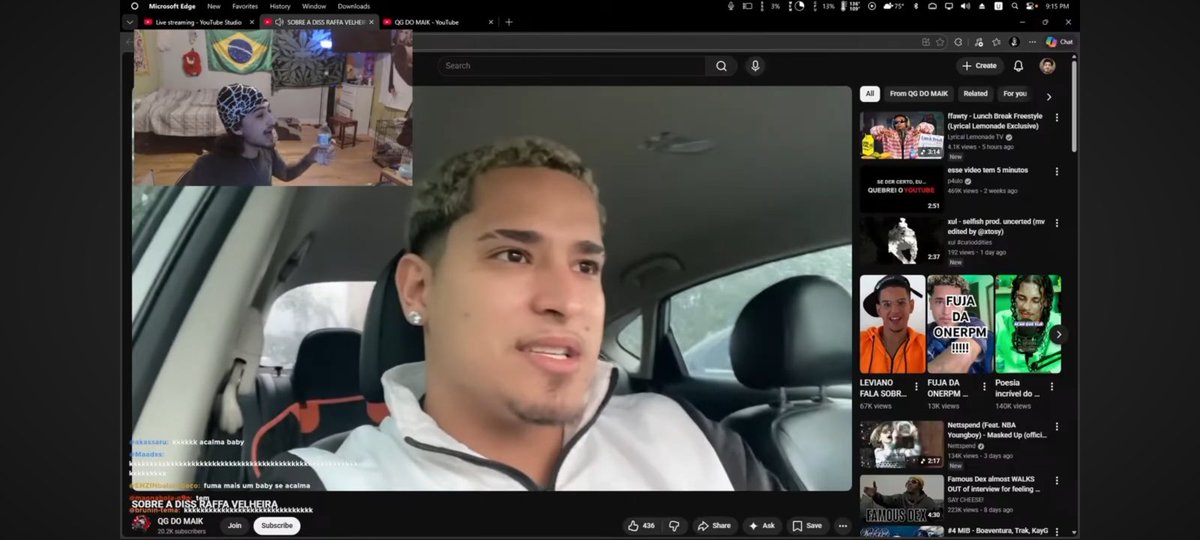Focus the YouTube search field
Screen dimensions: 1200x540
[571, 66]
